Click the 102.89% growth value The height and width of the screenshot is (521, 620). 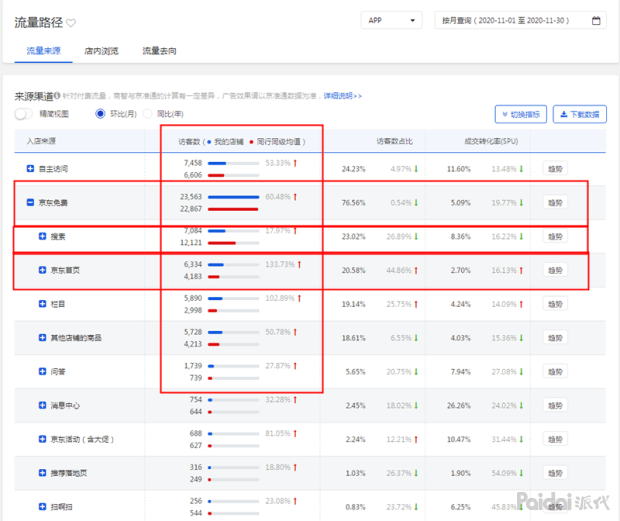(x=280, y=298)
